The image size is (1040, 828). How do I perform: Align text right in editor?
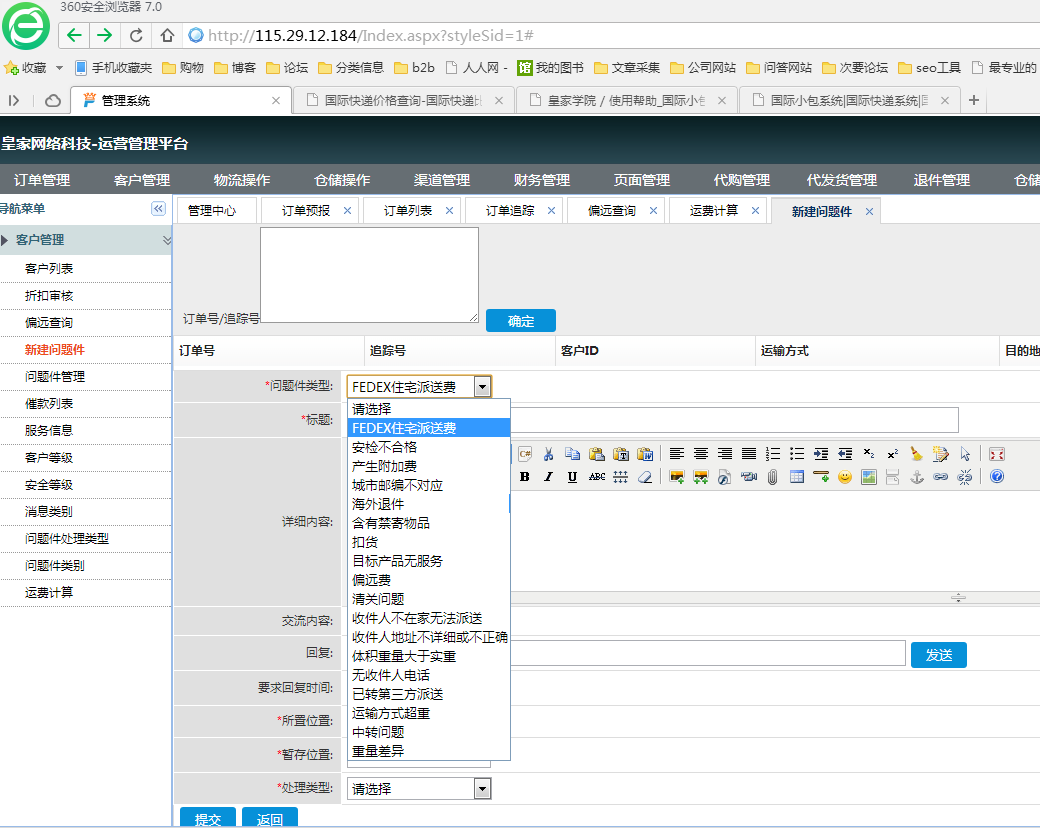click(725, 454)
